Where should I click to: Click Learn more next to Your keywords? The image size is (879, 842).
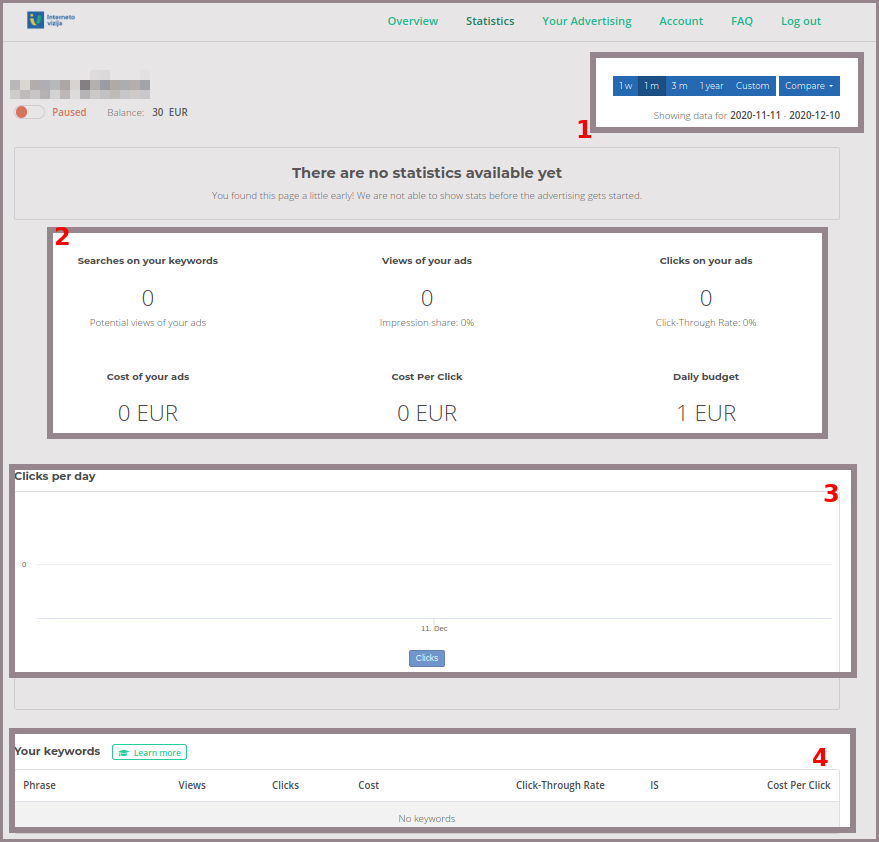click(x=150, y=752)
